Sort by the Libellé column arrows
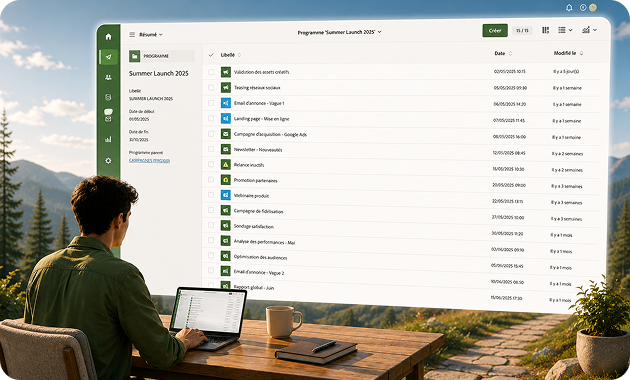This screenshot has height=380, width=630. [239, 55]
